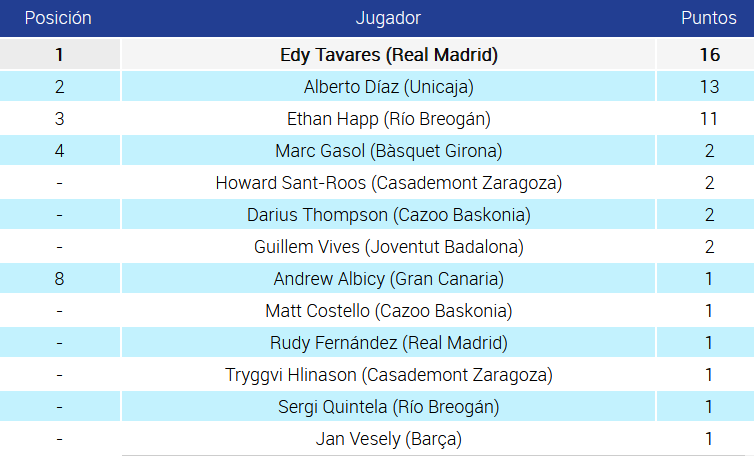Click the Posición column header
The image size is (754, 456).
58,18
